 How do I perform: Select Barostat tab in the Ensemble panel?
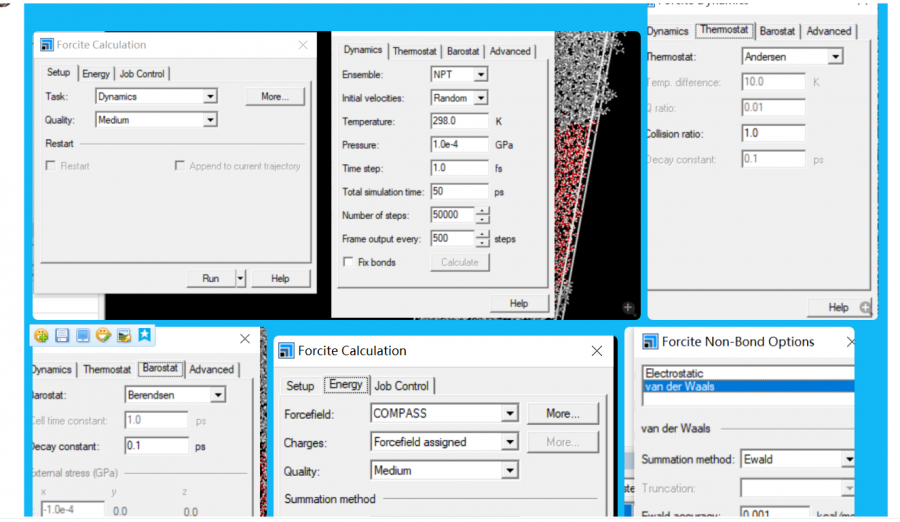[x=463, y=51]
